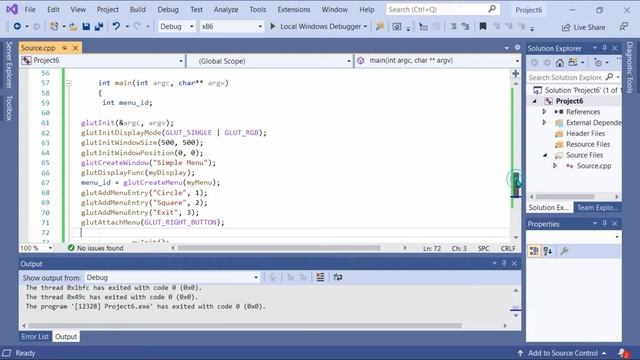
Task: Click the notifications icon in the status bar
Action: 623,353
